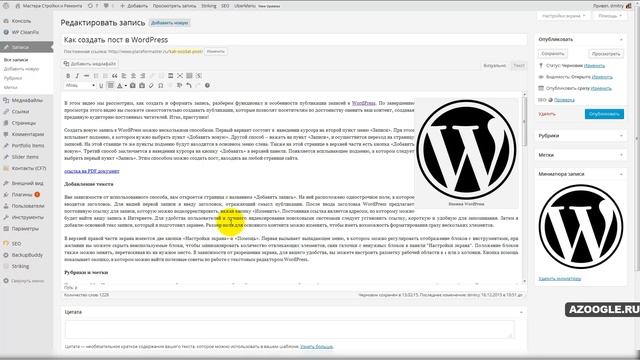Expand Screen Options panel
This screenshot has height=360, width=640.
click(563, 16)
